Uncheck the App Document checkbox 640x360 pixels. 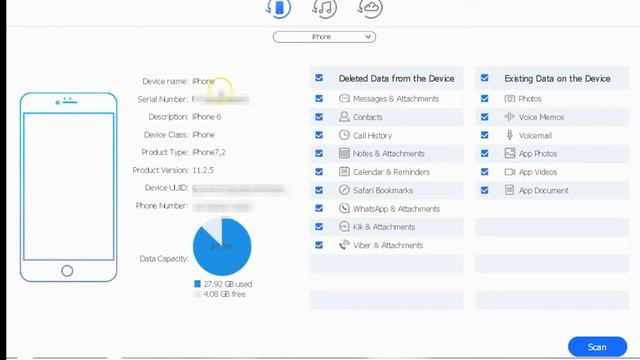point(484,190)
